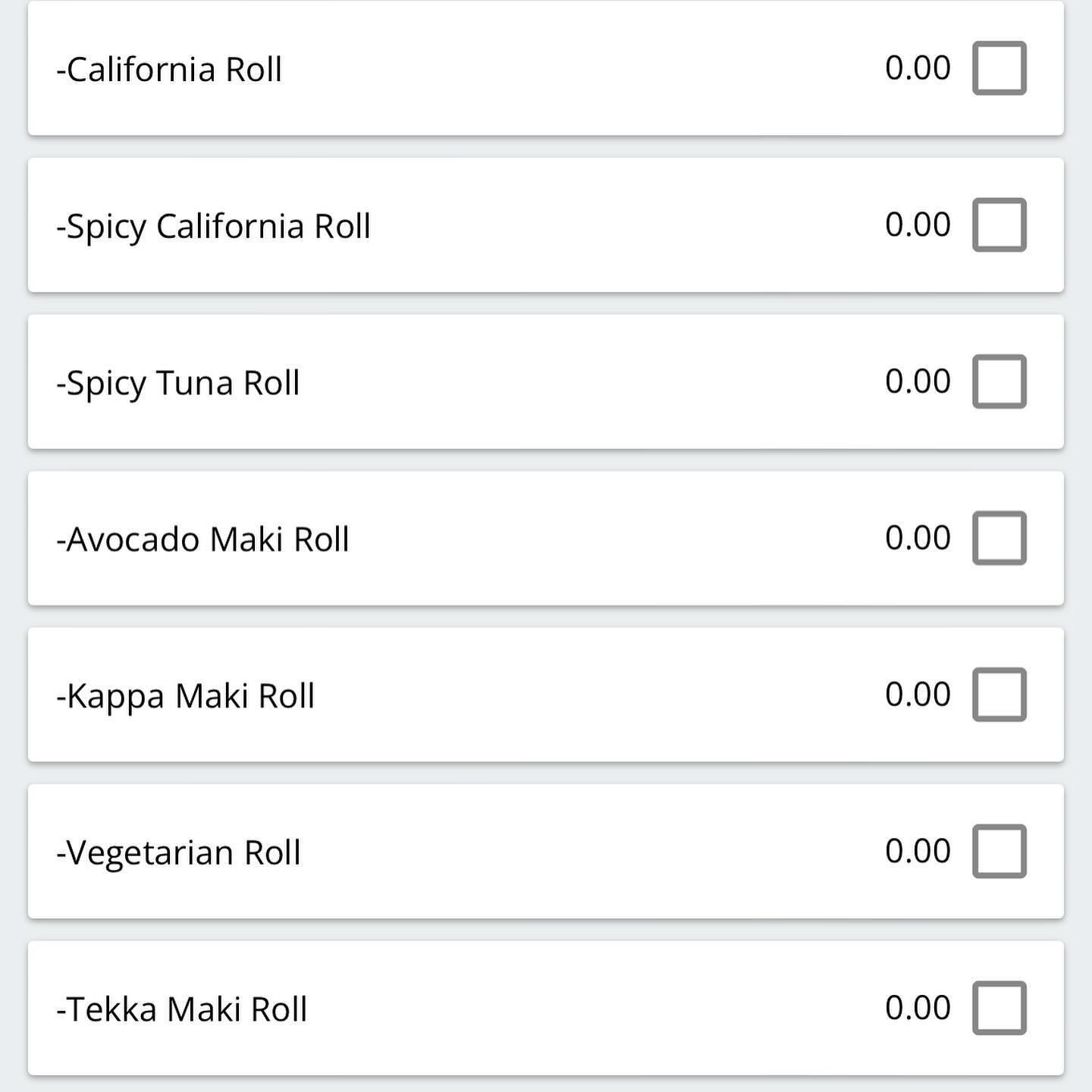Click the 0.00 price for Avocado Maki Roll

click(x=918, y=538)
